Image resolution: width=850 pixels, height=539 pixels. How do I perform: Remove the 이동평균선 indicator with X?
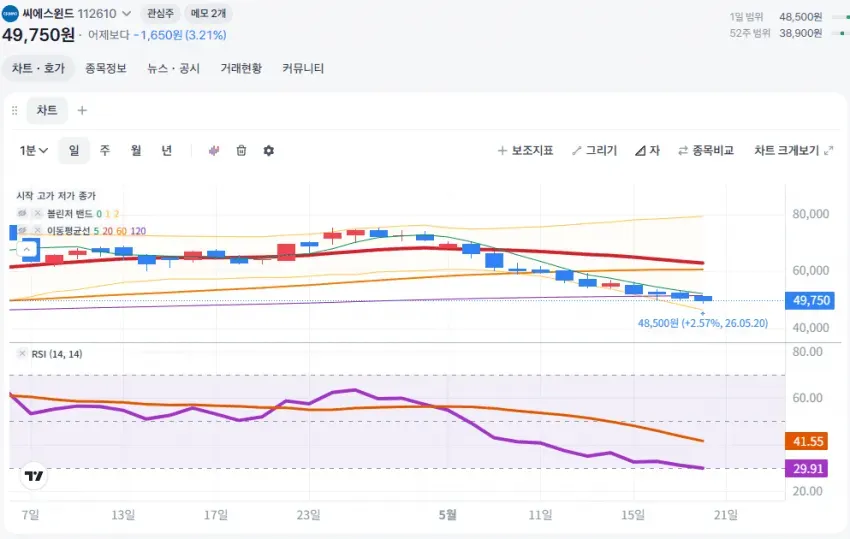click(37, 231)
